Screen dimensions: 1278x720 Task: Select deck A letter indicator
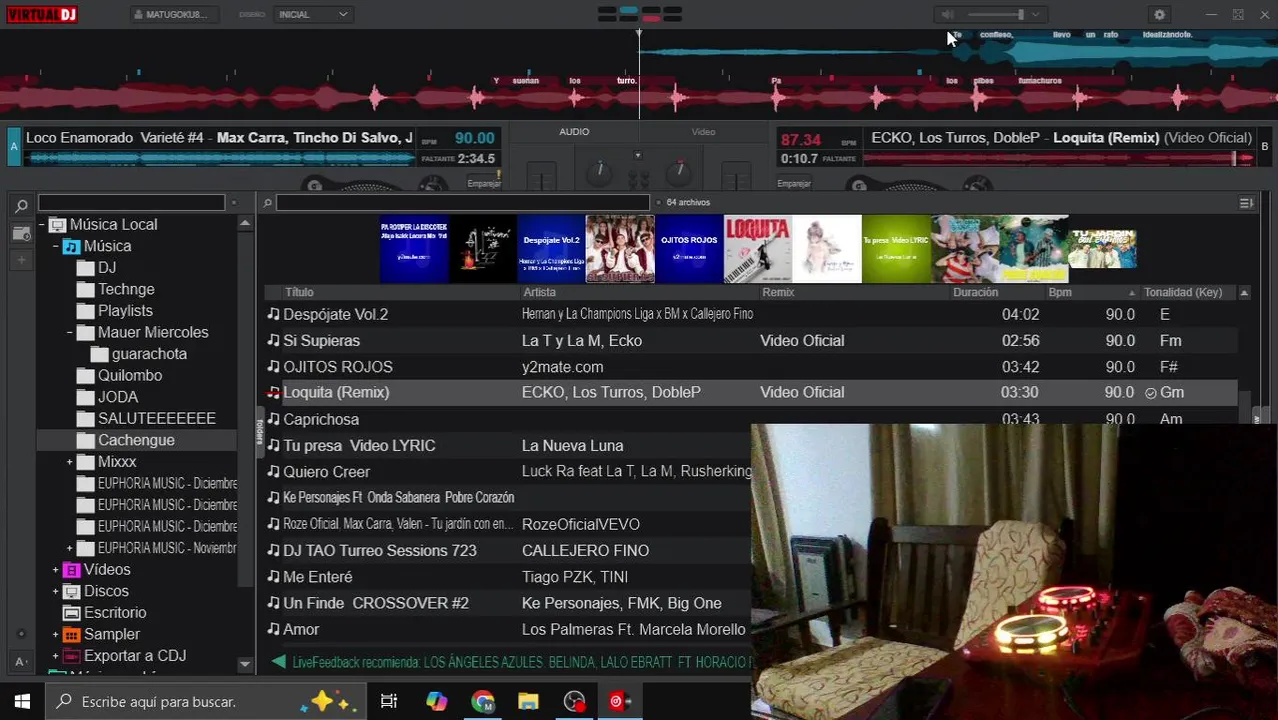click(x=14, y=147)
